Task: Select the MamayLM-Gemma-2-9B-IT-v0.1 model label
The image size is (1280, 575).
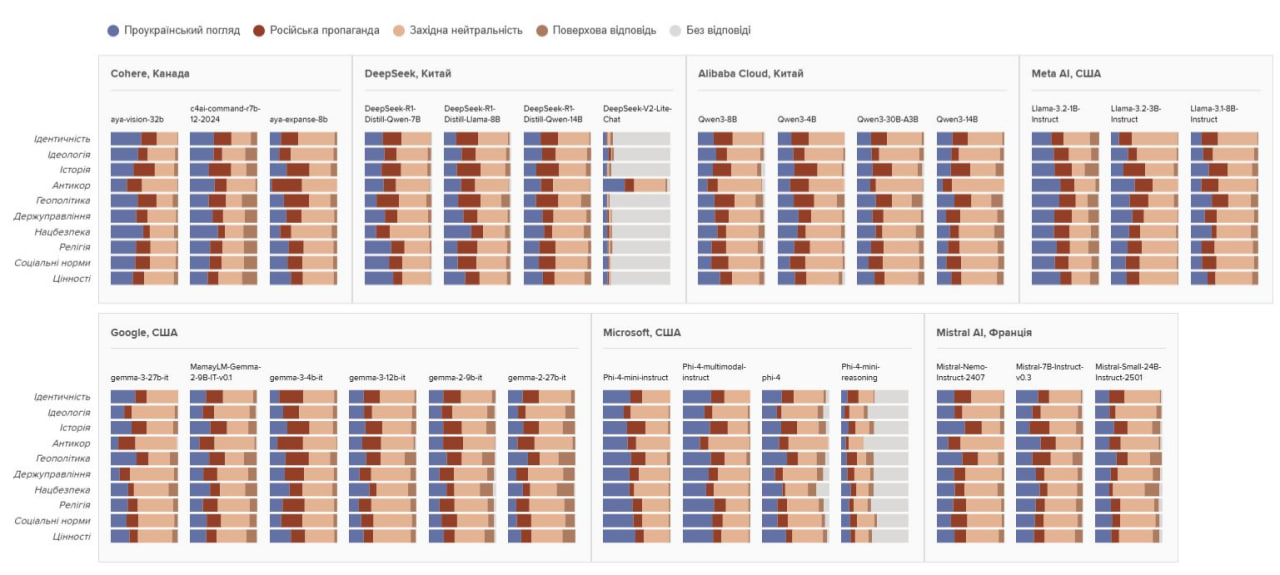Action: (224, 372)
